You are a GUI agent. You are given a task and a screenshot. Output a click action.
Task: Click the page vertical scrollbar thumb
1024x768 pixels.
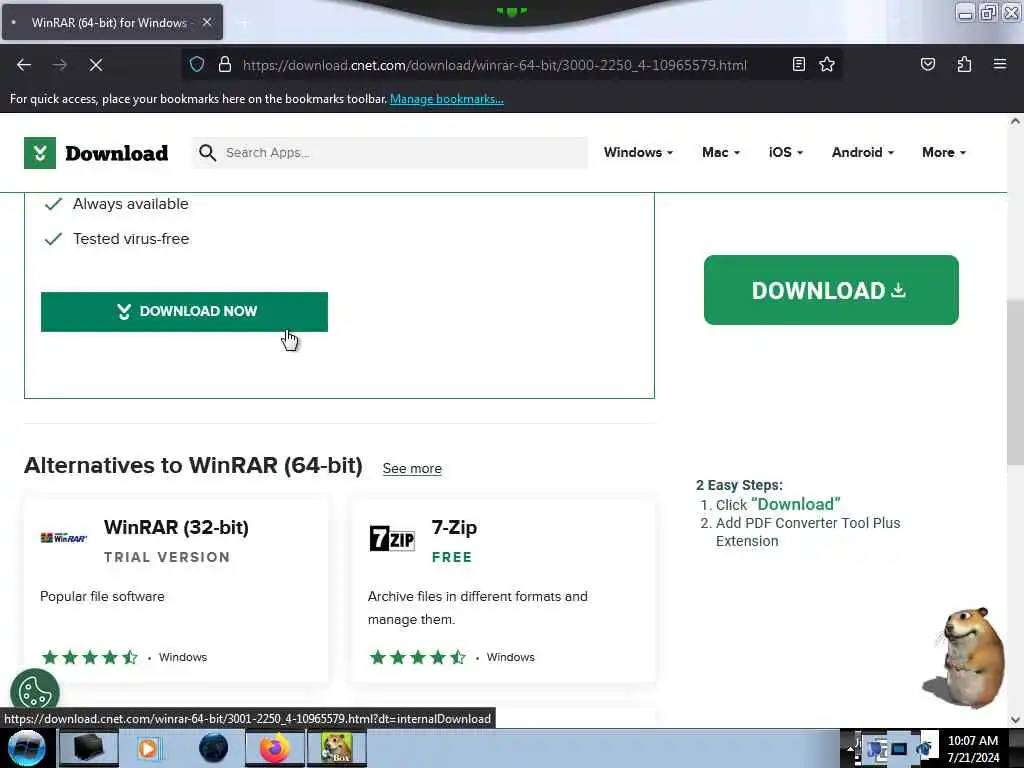click(1015, 382)
